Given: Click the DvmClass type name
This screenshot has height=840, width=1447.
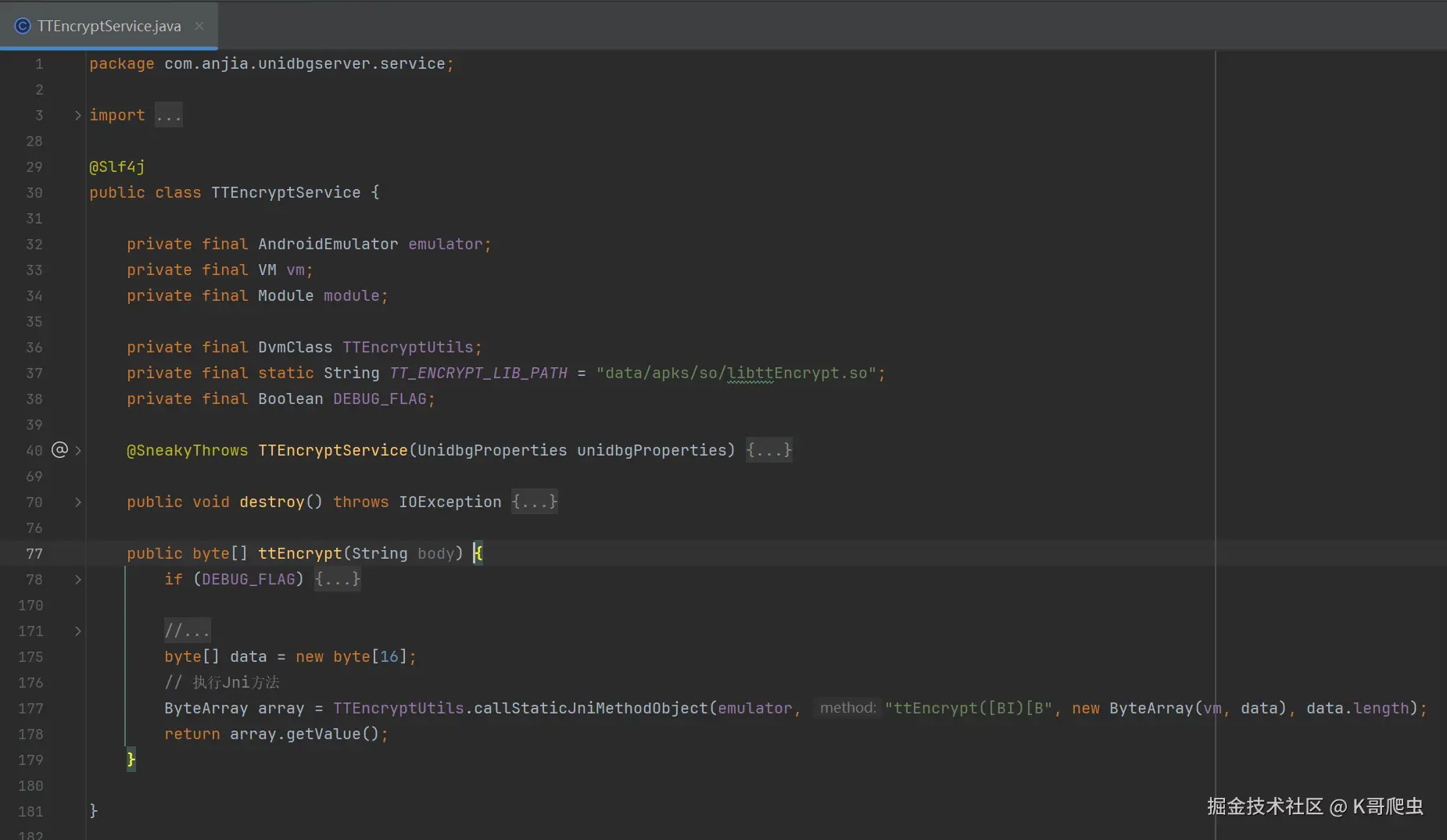Looking at the screenshot, I should pyautogui.click(x=295, y=348).
